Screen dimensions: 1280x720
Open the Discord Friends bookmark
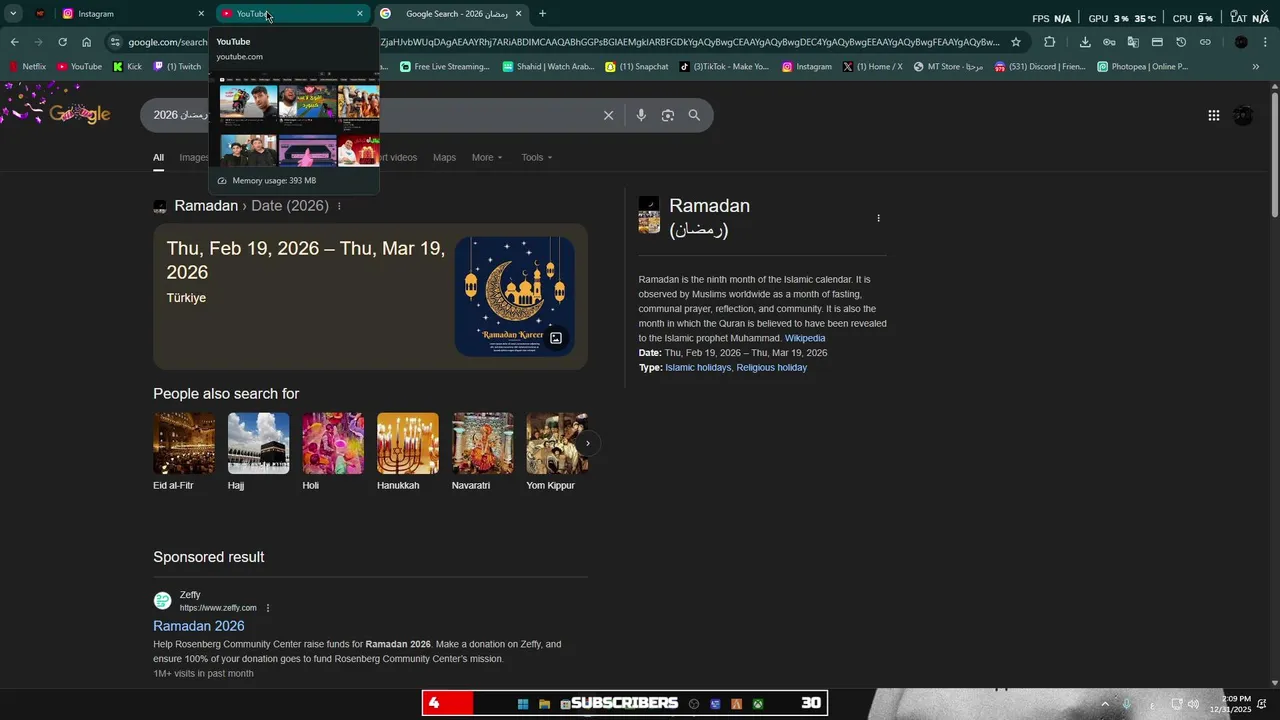pyautogui.click(x=1040, y=67)
